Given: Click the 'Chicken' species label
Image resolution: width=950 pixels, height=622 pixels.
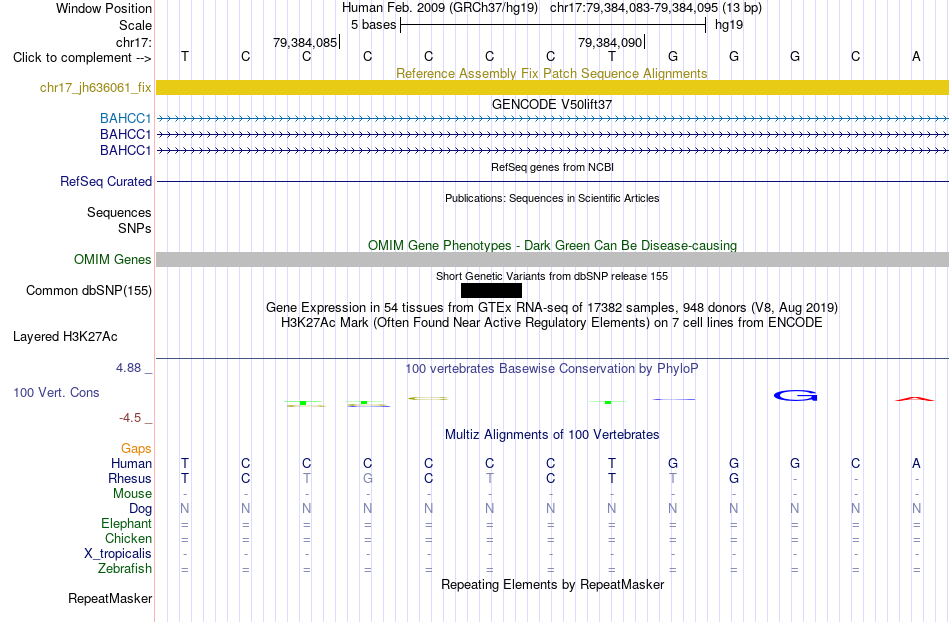Looking at the screenshot, I should click(128, 538).
